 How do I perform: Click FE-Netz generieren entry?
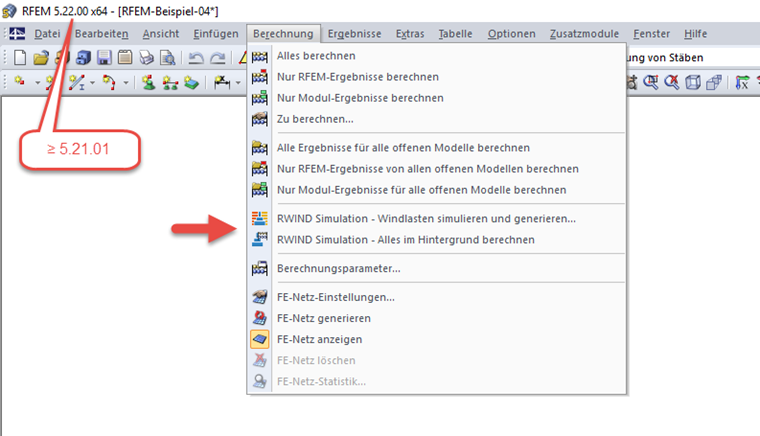[323, 318]
